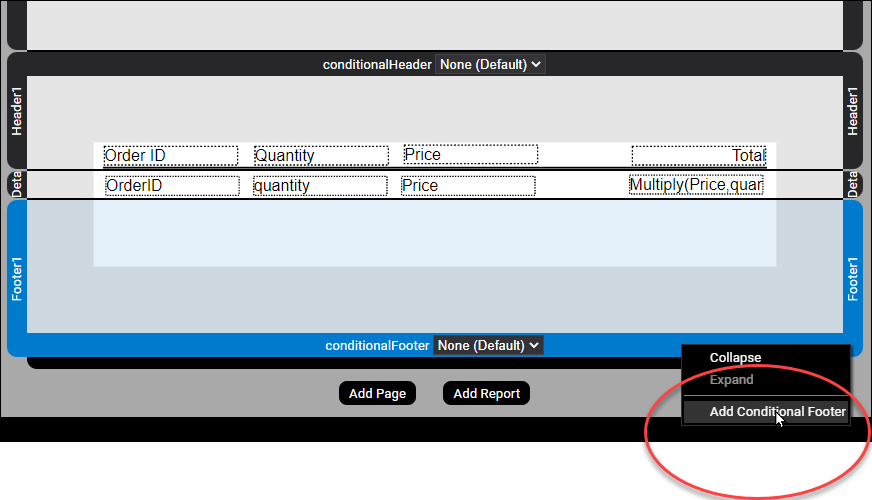
Task: Select the "Total" header label field
Action: point(698,155)
